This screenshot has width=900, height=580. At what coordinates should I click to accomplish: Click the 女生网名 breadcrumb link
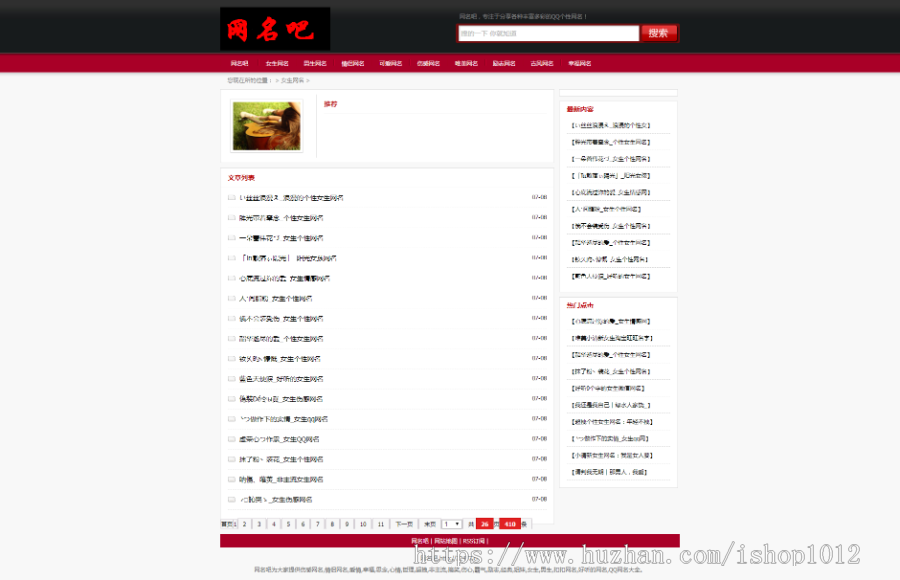click(292, 80)
